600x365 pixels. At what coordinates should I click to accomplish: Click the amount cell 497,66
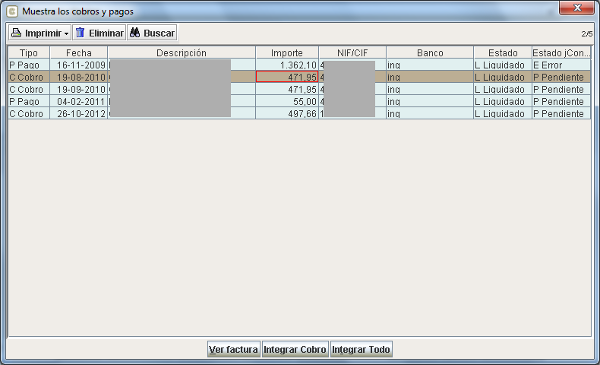point(287,114)
